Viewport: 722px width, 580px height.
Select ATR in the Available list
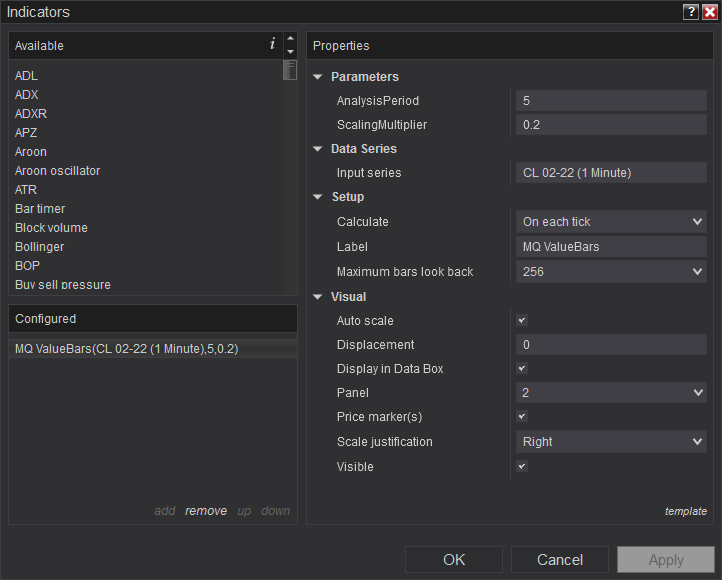pyautogui.click(x=26, y=190)
